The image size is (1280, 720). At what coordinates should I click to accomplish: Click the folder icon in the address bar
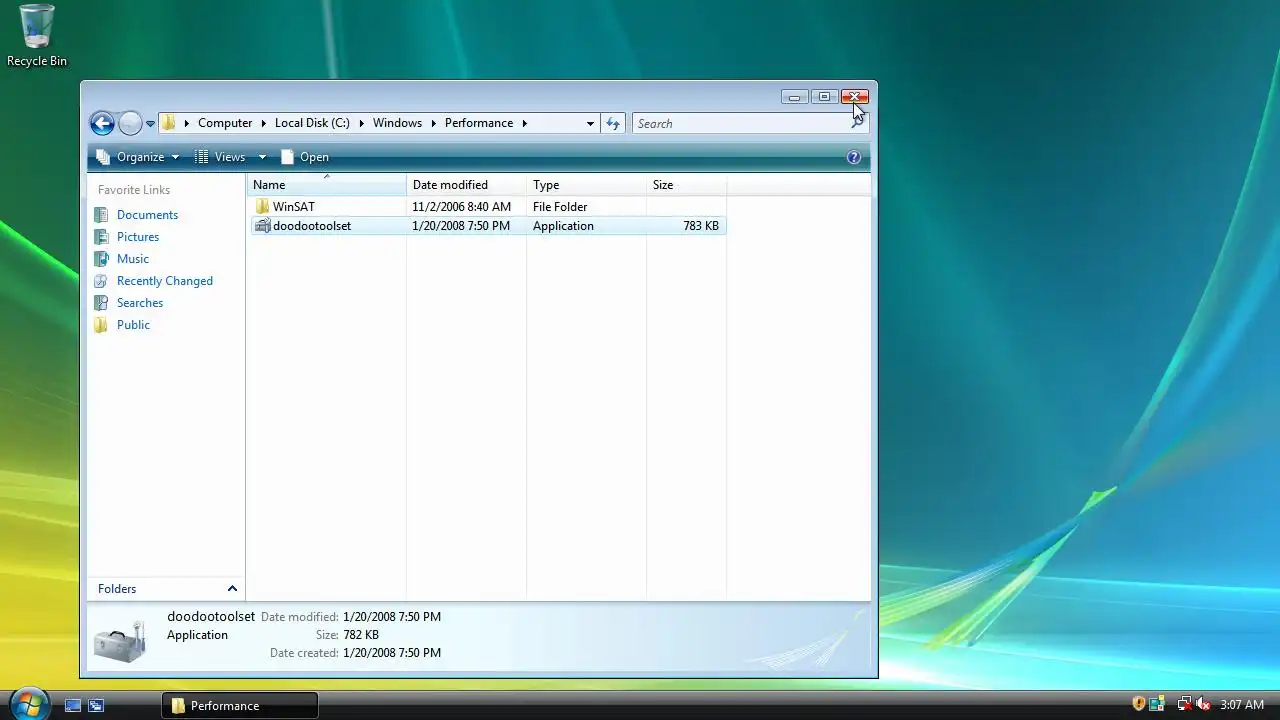pyautogui.click(x=169, y=123)
